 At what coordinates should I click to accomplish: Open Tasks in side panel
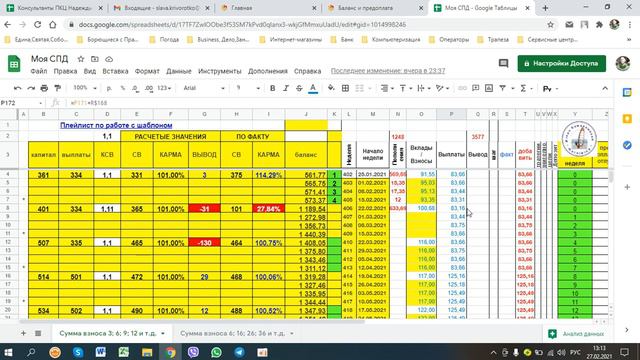[x=627, y=145]
